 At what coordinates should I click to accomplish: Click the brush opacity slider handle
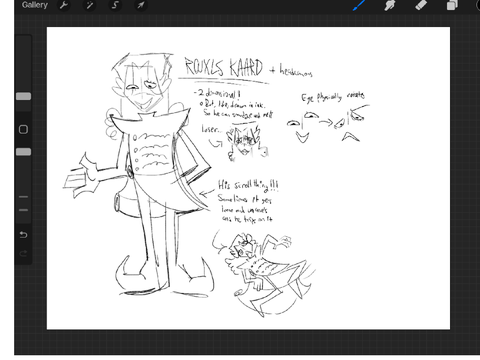(23, 152)
